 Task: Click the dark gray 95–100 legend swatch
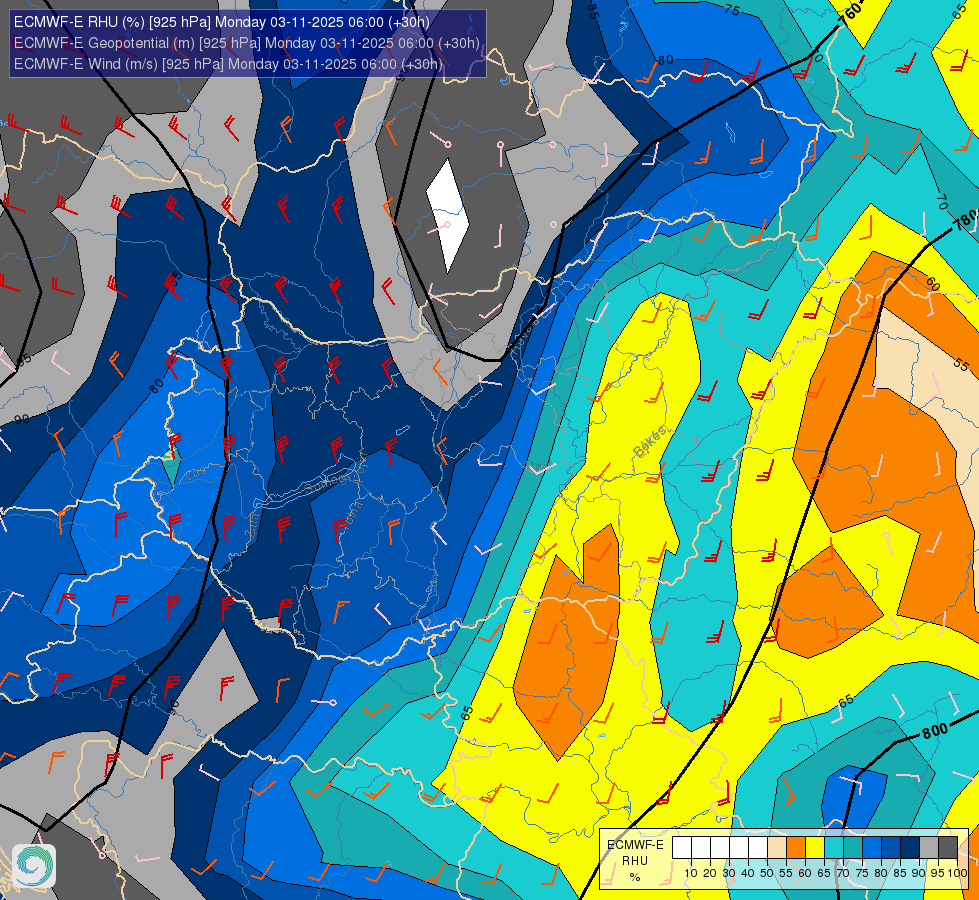[948, 848]
